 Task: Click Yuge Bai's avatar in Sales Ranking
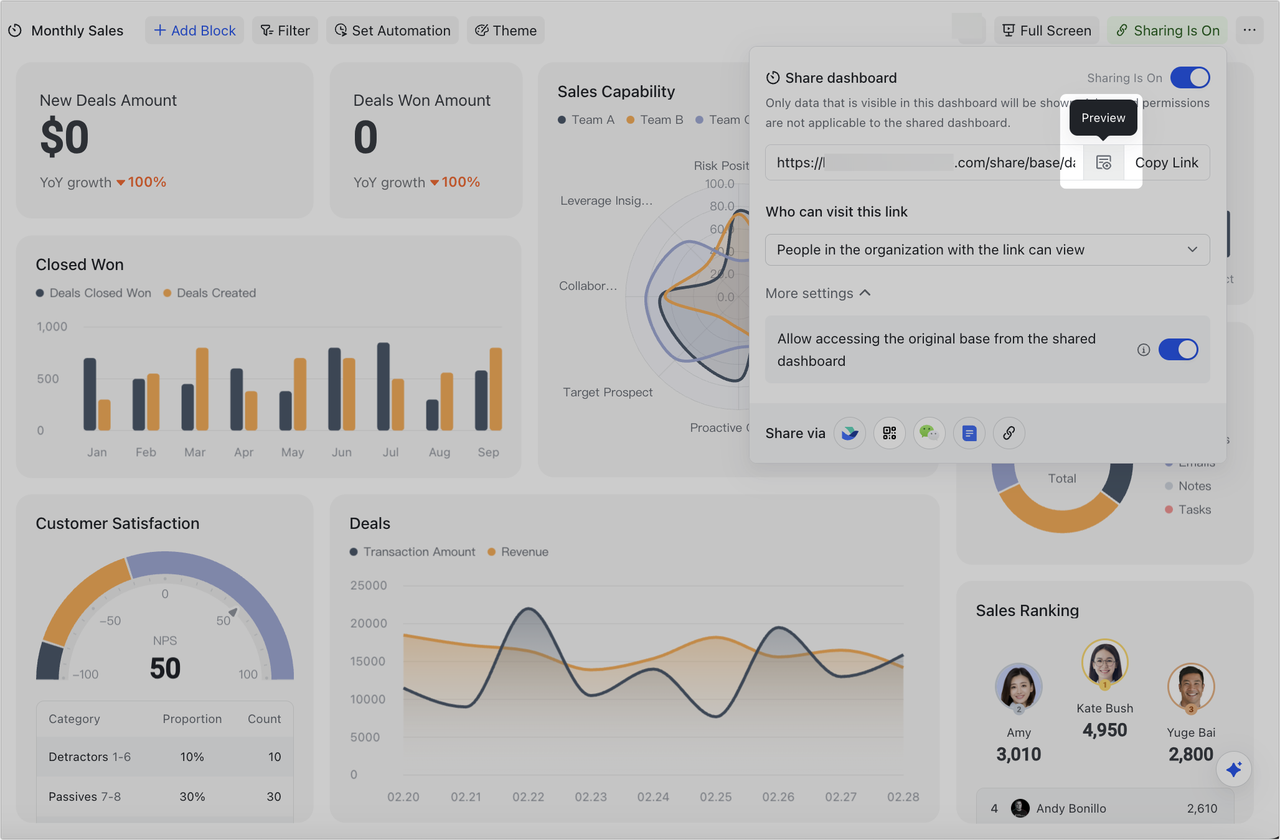1191,688
